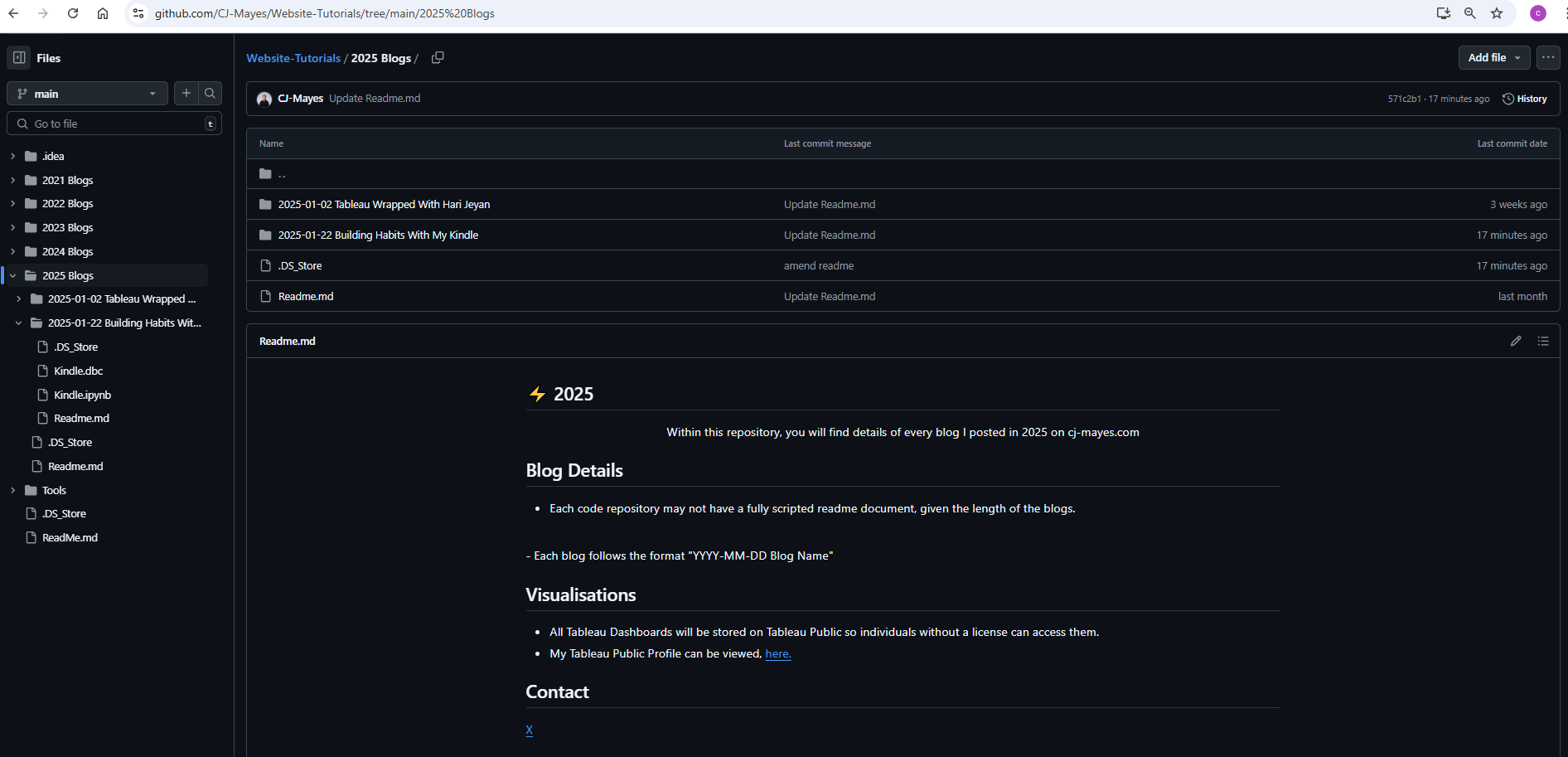Open Kindle.ipynb in the file tree

click(82, 395)
